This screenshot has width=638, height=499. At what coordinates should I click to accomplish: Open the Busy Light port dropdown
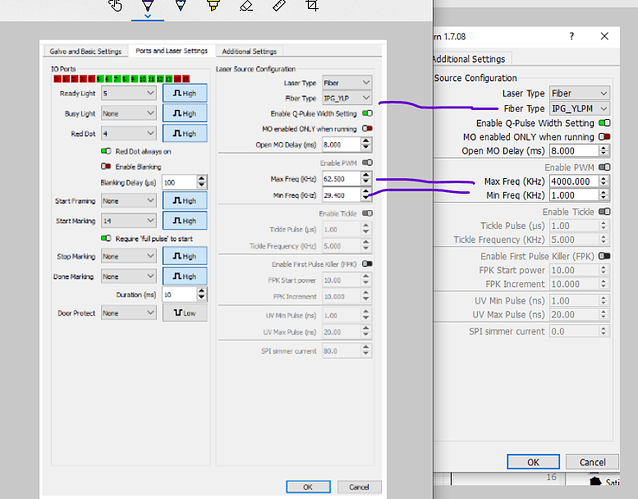pyautogui.click(x=129, y=113)
